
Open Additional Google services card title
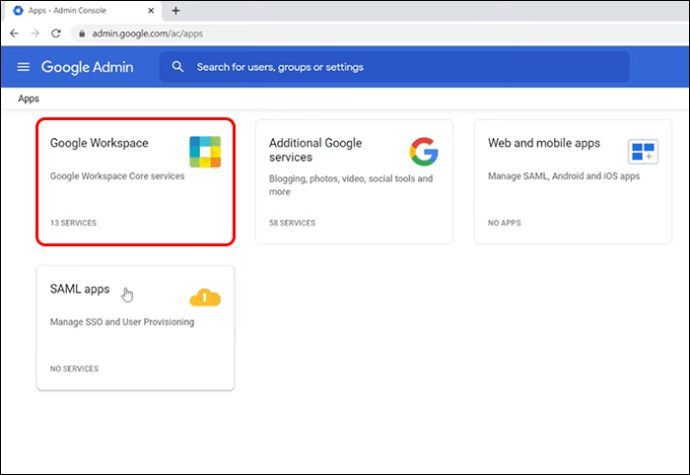tap(316, 150)
